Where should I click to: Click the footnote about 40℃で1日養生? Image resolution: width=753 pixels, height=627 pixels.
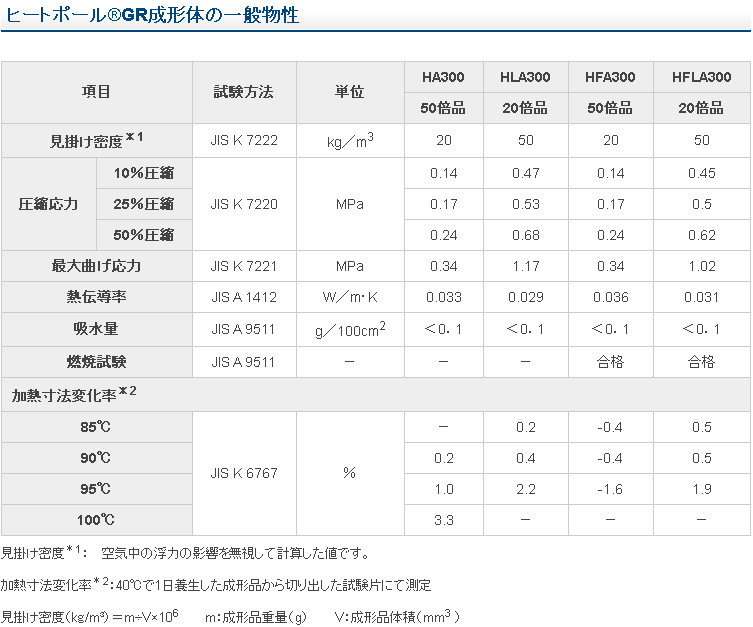point(216,584)
